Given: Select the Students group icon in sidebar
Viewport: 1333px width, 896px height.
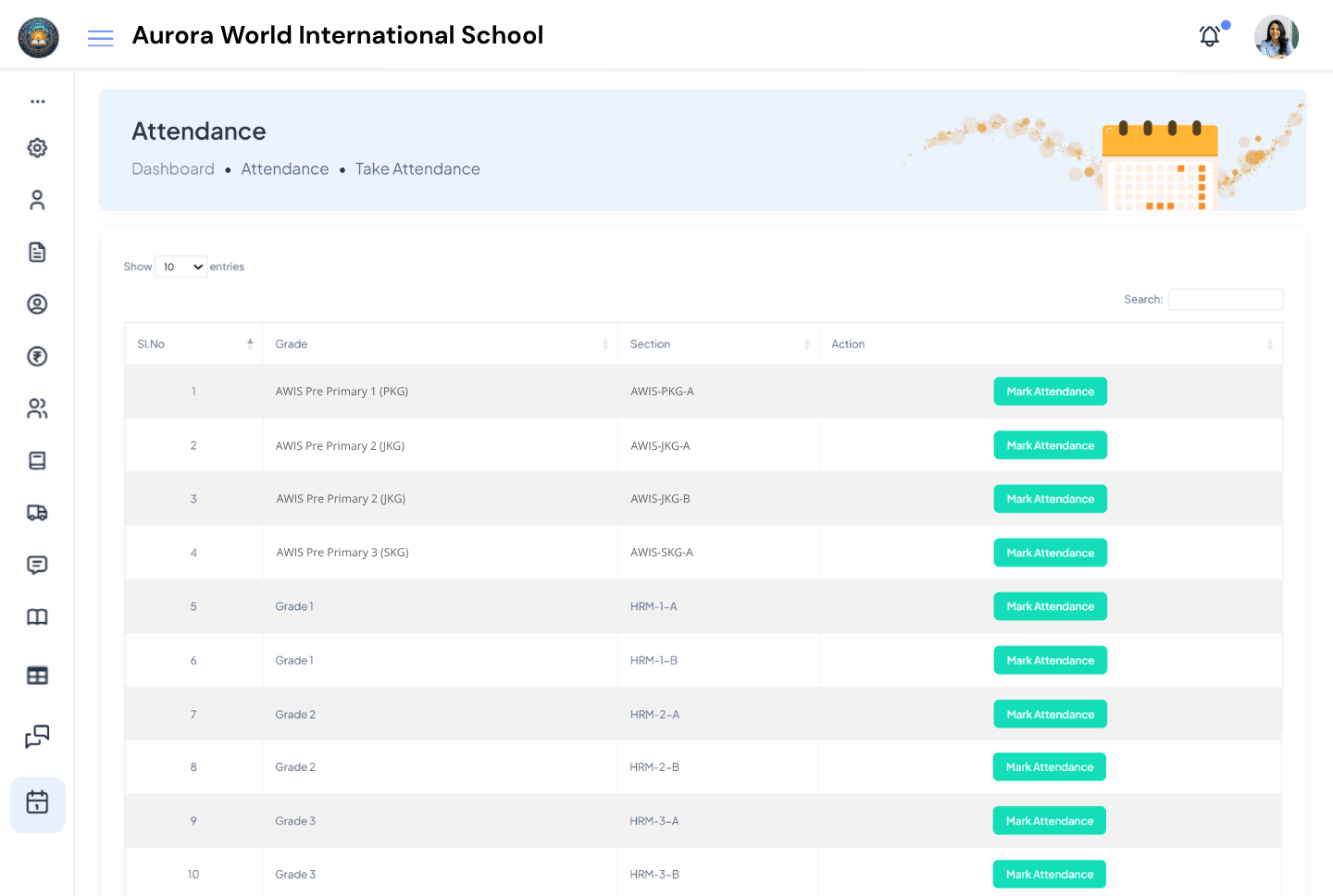Looking at the screenshot, I should click(x=37, y=408).
